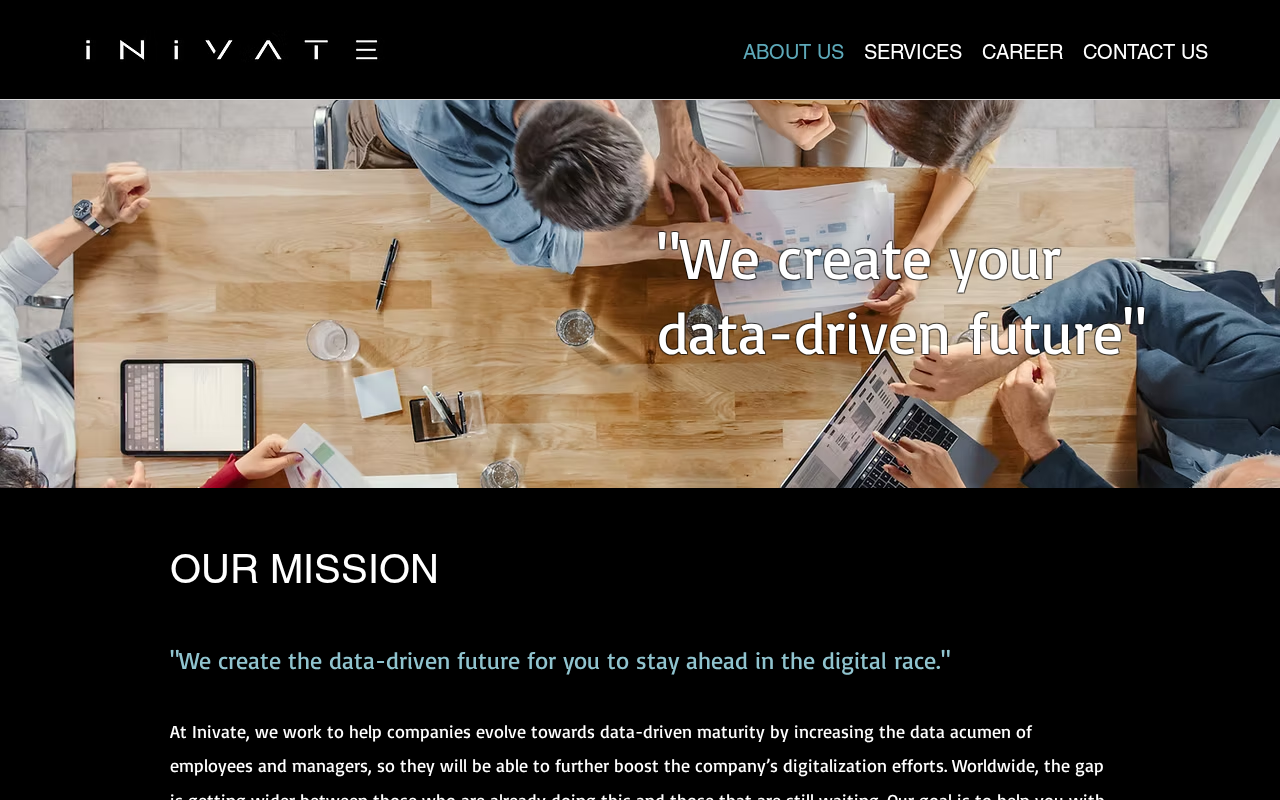Image resolution: width=1280 pixels, height=800 pixels.
Task: Navigate to CONTACT US
Action: pyautogui.click(x=1145, y=52)
